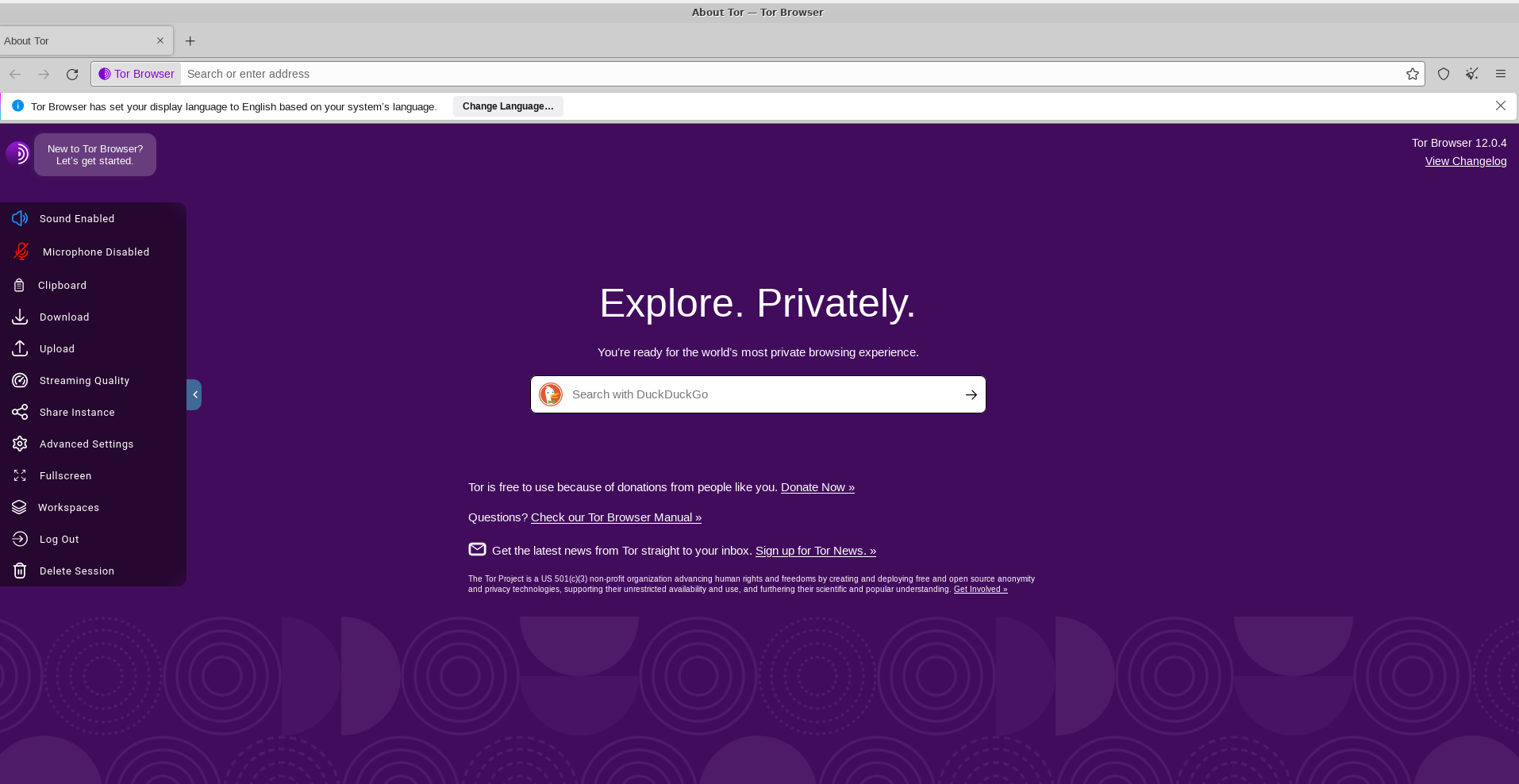Screen dimensions: 1519x784
Task: Click the bookmark star icon
Action: tap(1413, 74)
